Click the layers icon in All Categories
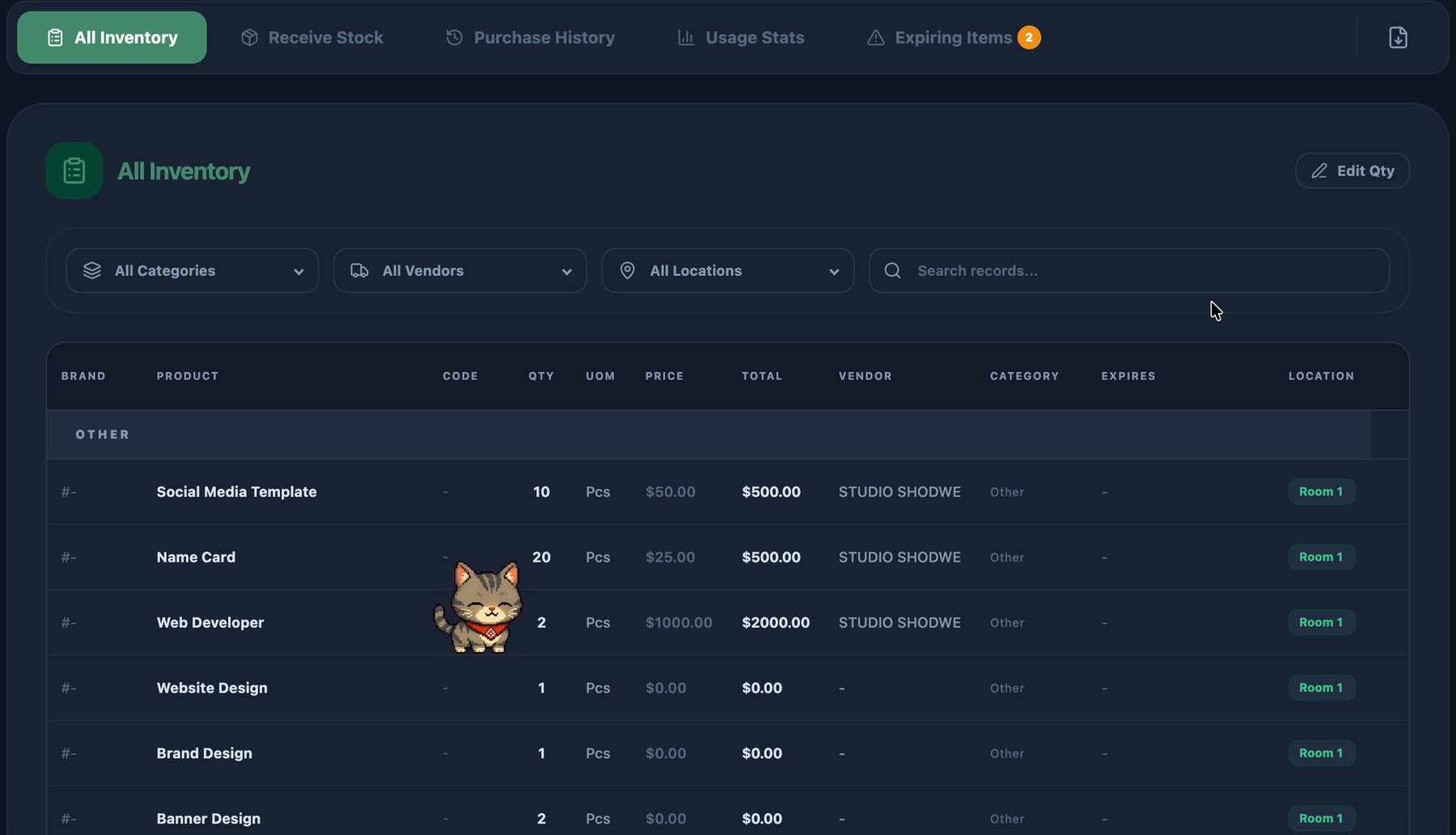 92,270
